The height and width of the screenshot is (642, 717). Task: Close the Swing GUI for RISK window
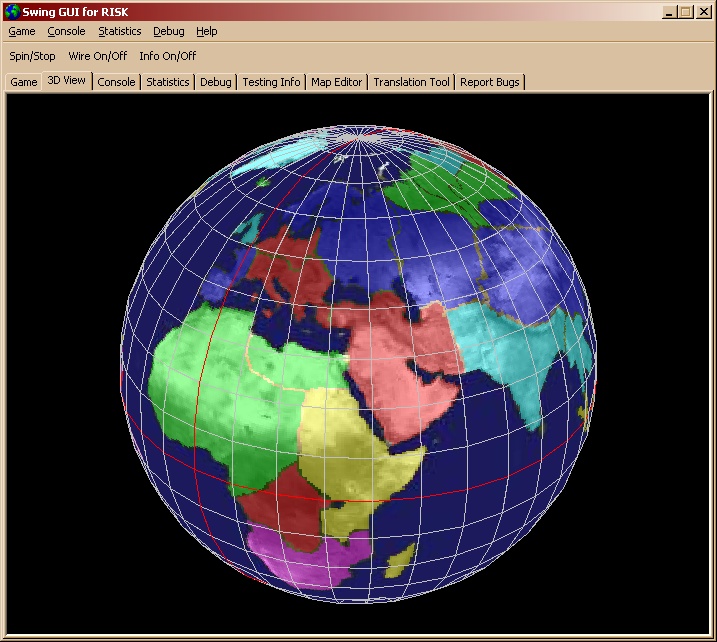[703, 12]
